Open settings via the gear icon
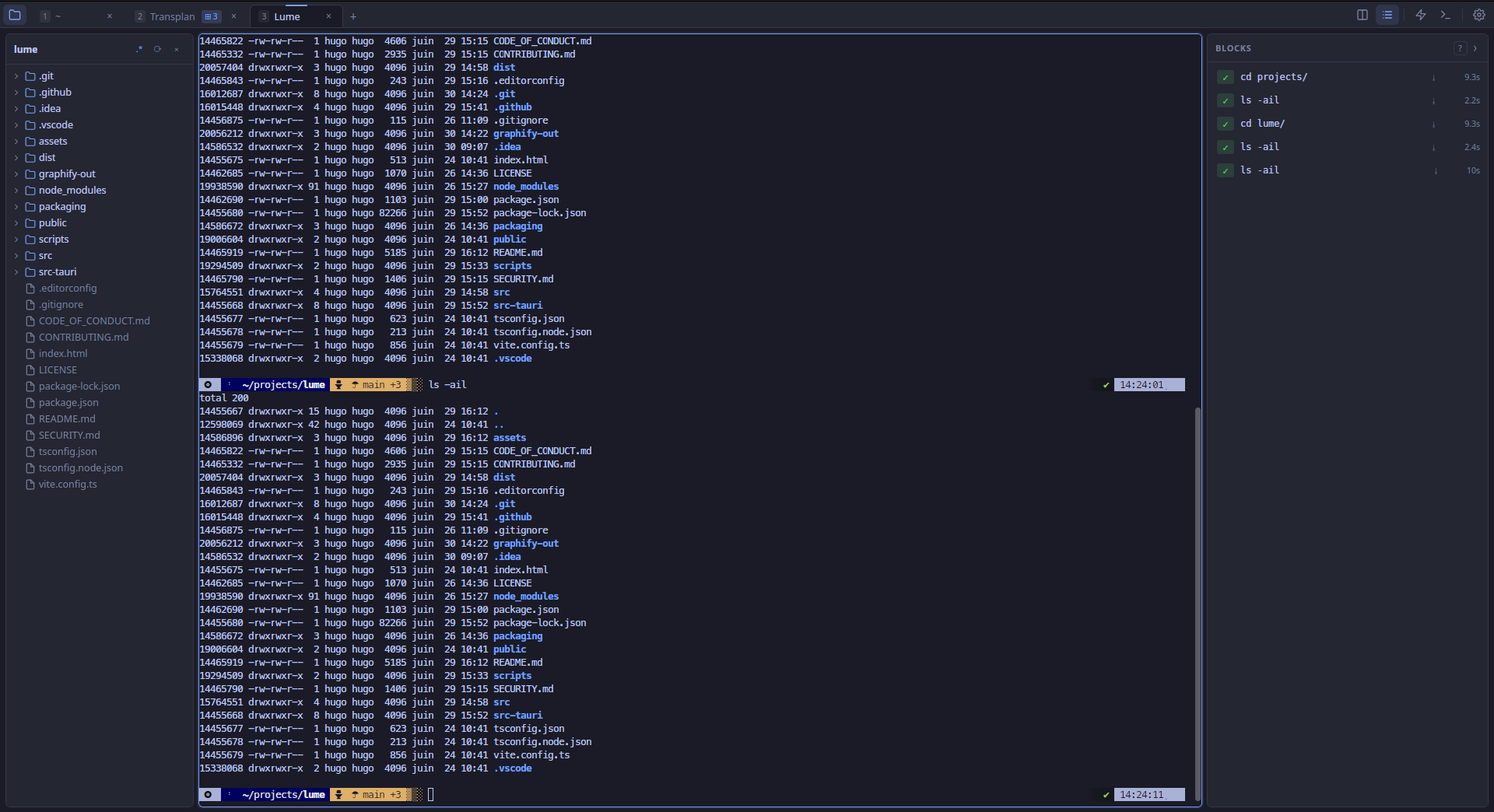Image resolution: width=1494 pixels, height=812 pixels. [1479, 15]
